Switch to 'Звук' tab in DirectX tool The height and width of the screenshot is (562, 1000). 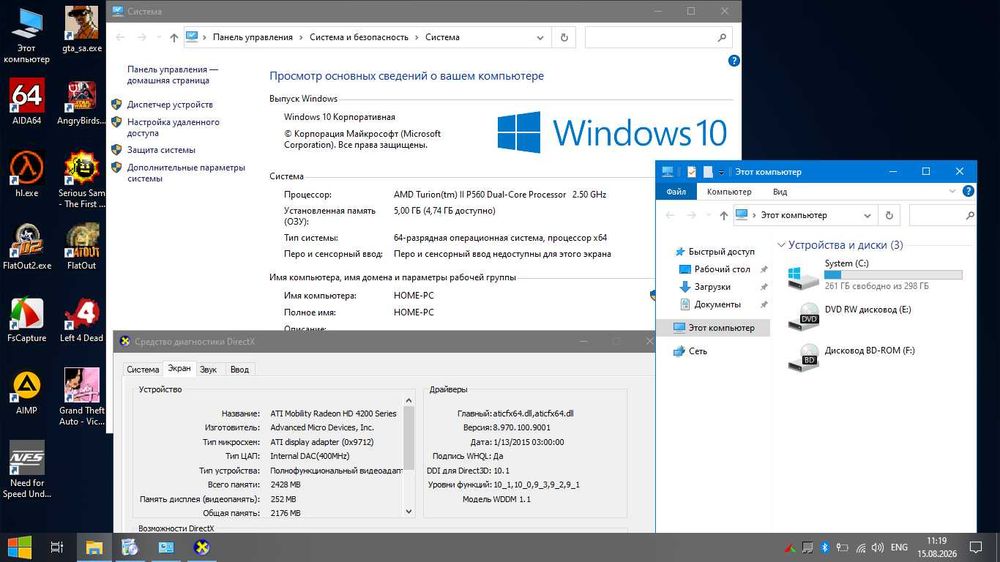[x=208, y=369]
